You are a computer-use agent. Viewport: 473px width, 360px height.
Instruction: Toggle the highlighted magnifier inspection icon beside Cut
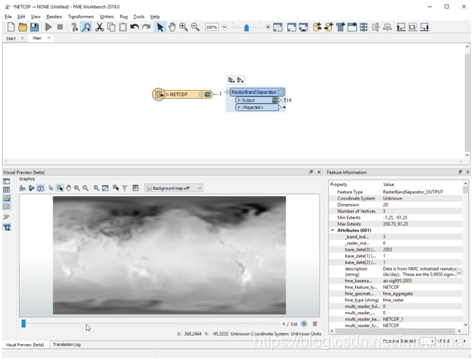point(86,27)
